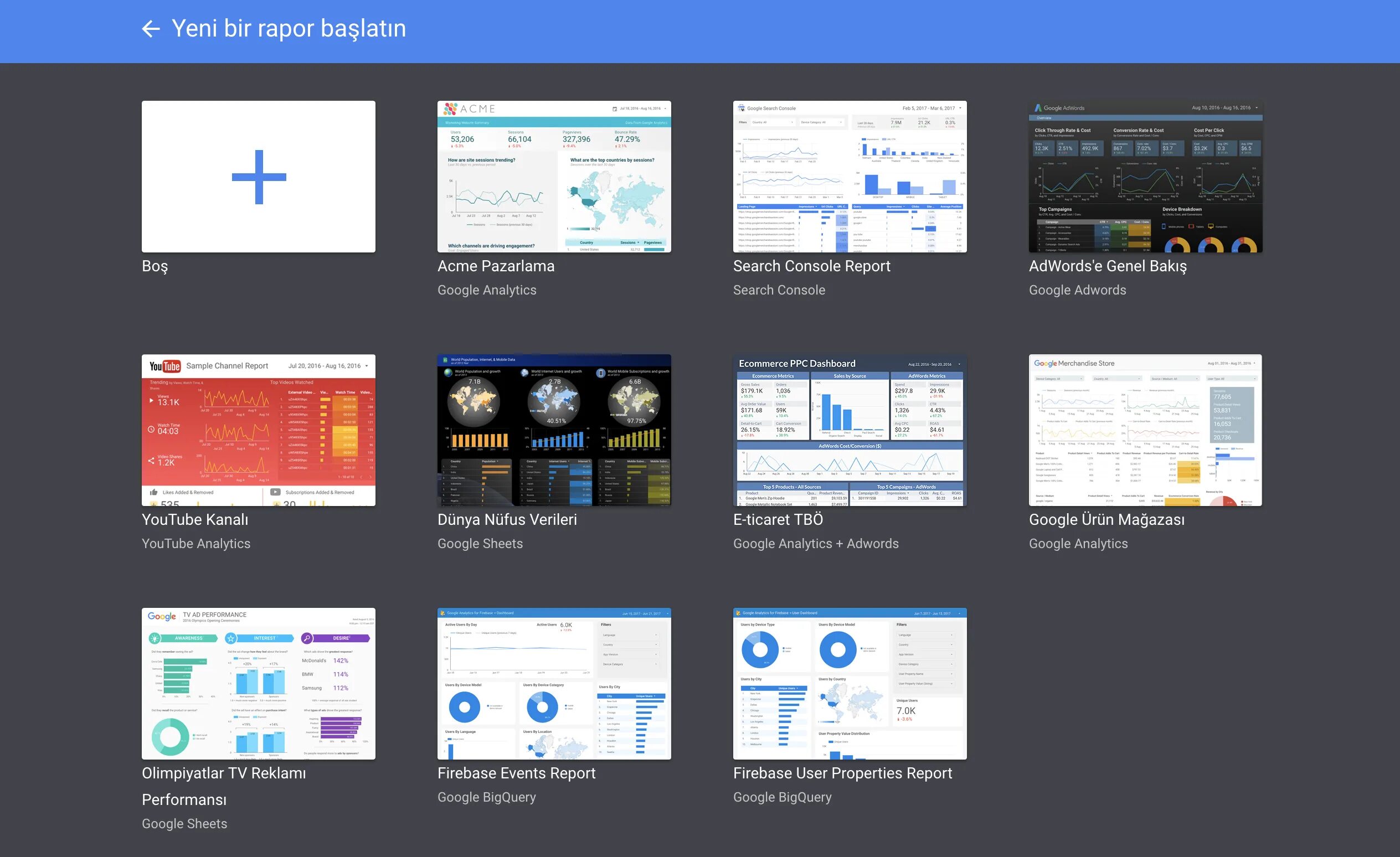Open the Acme Pazarlama template thumbnail
Image resolution: width=1400 pixels, height=857 pixels.
pyautogui.click(x=554, y=177)
